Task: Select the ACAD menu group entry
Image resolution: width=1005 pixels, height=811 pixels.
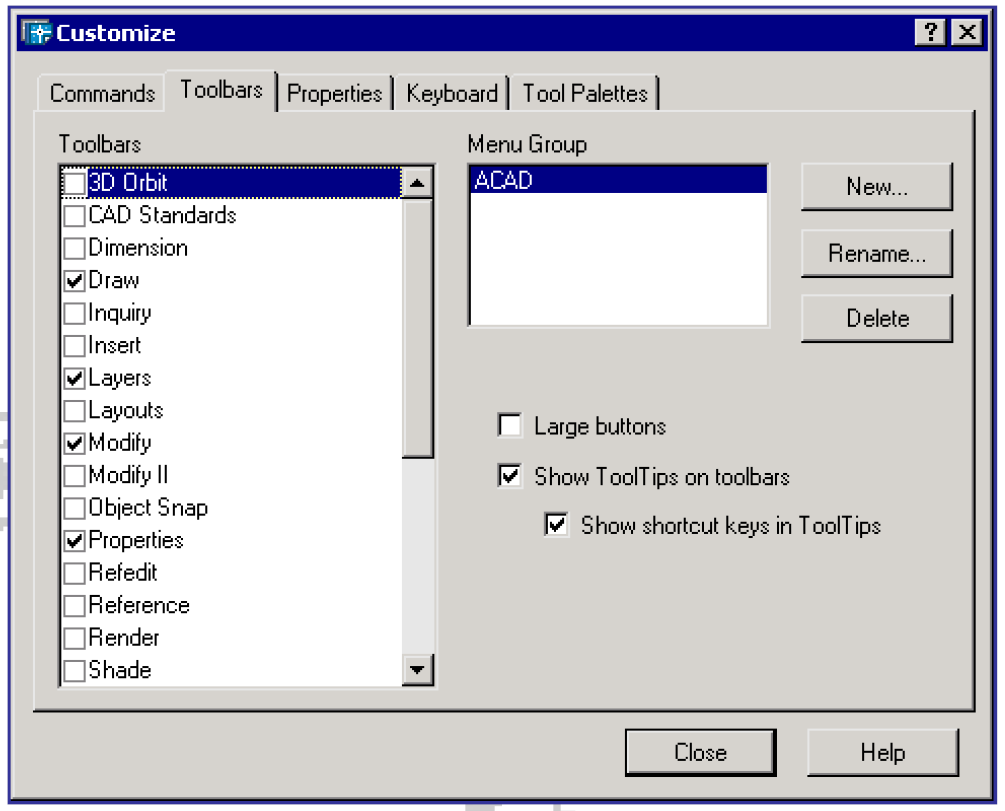Action: tap(616, 177)
